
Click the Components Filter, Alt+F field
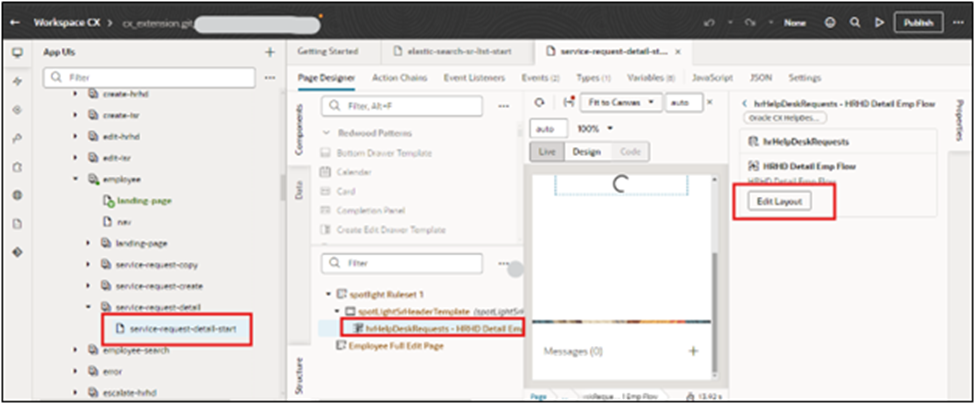[402, 106]
